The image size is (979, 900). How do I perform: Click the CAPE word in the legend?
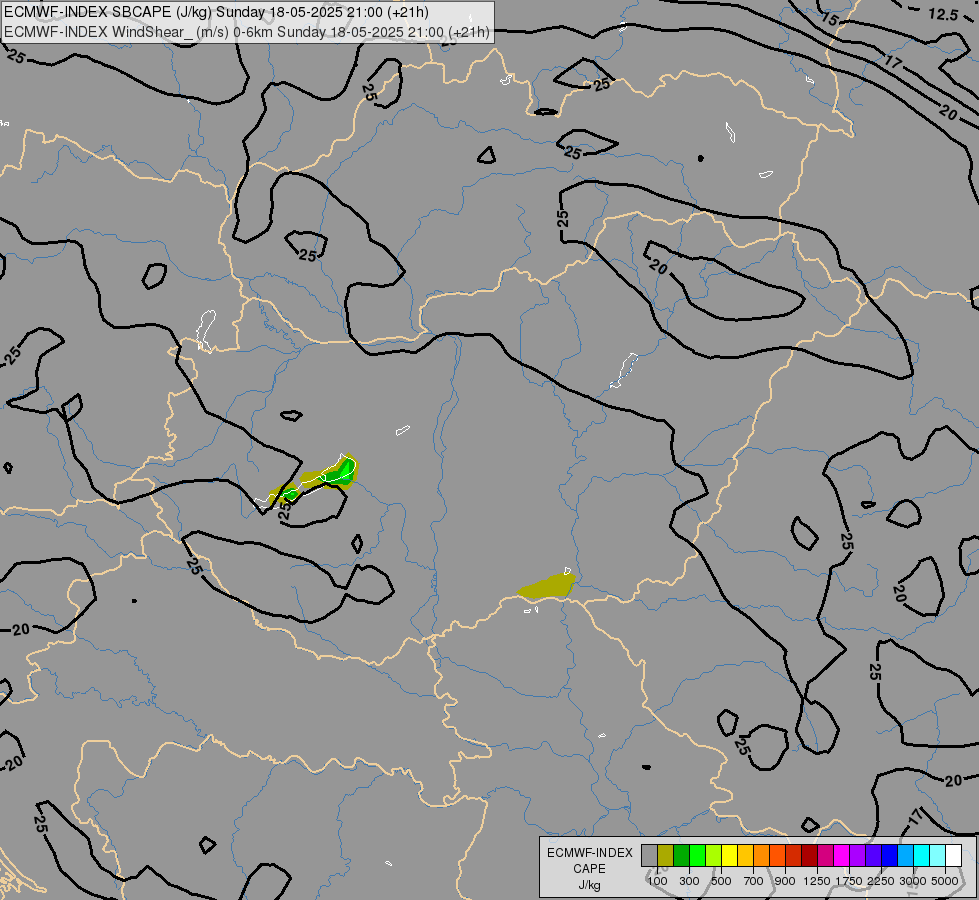[x=589, y=869]
